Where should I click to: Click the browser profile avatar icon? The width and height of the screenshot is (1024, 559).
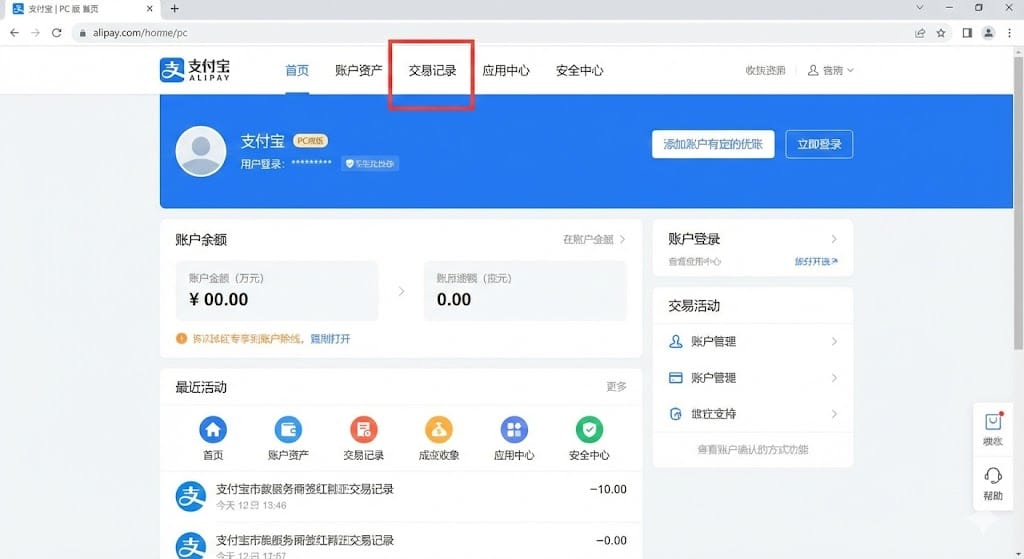pos(989,33)
